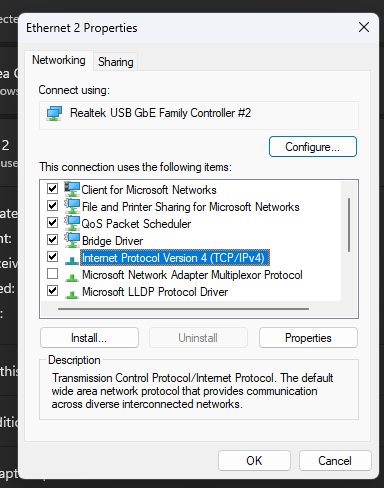
Task: Click the horizontal scrollbar under items list
Action: (x=183, y=309)
